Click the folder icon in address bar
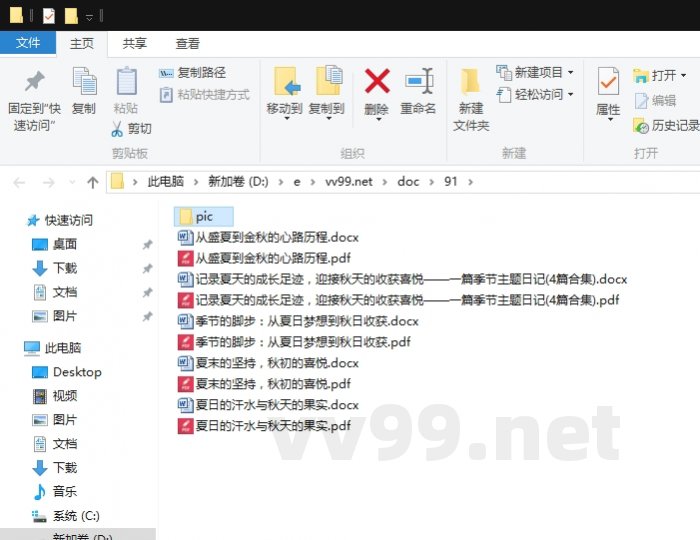The image size is (700, 540). (117, 182)
